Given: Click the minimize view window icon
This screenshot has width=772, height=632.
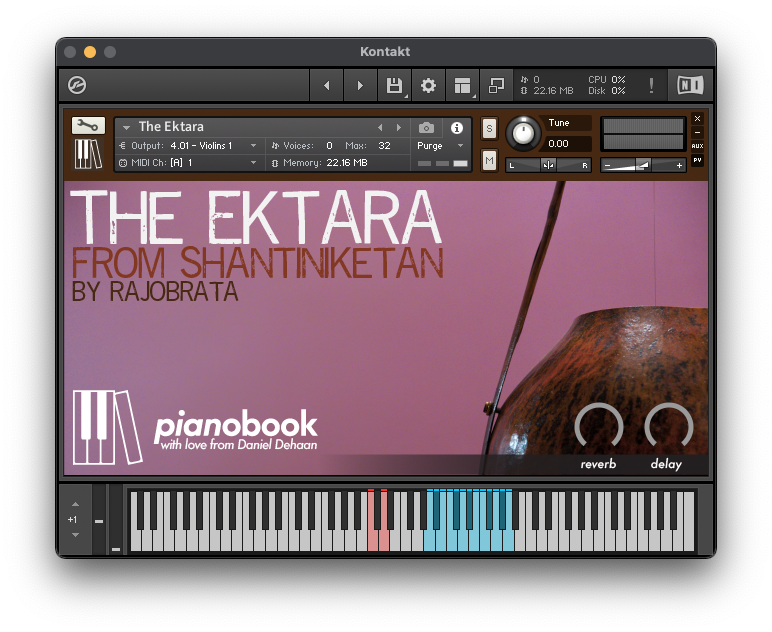Looking at the screenshot, I should tap(496, 86).
